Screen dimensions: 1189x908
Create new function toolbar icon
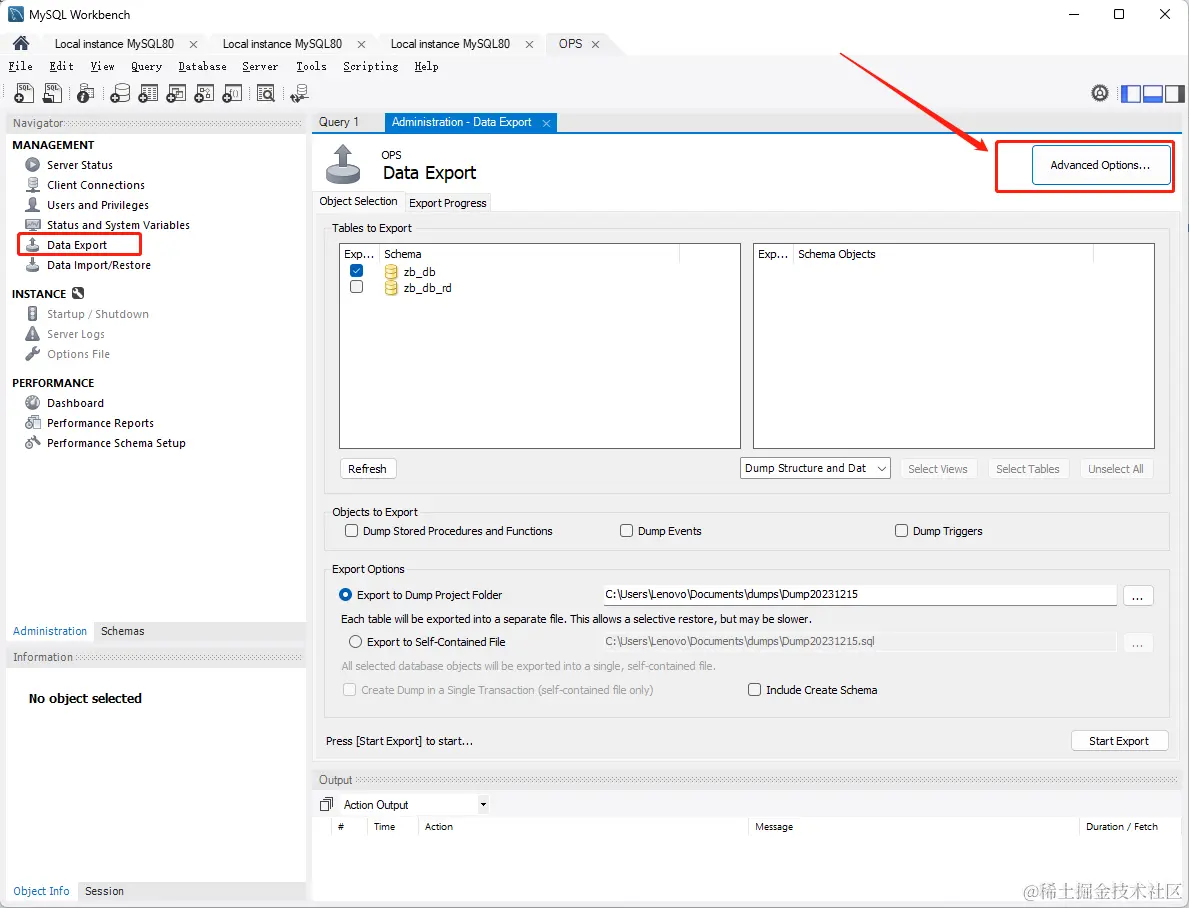(x=232, y=93)
